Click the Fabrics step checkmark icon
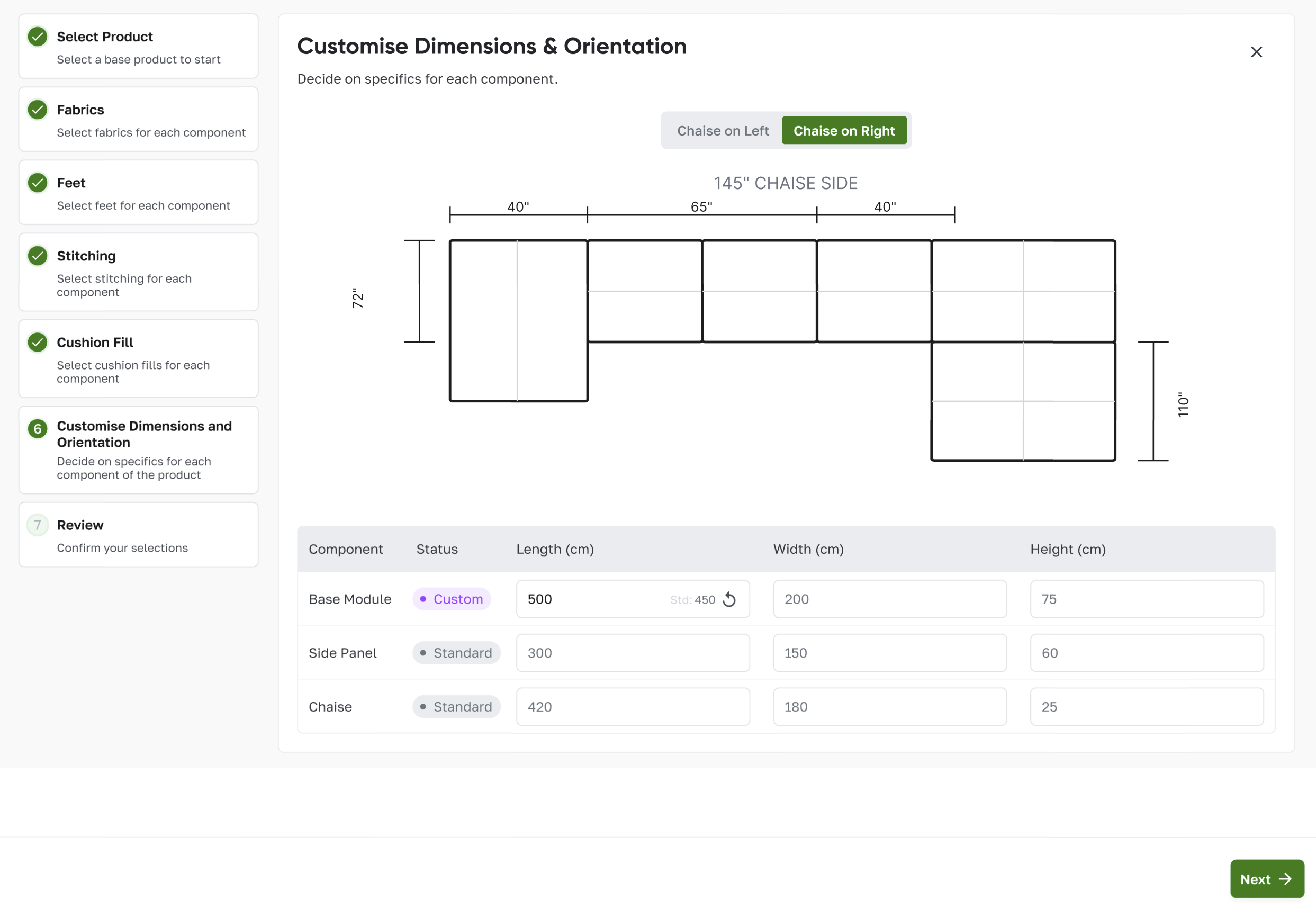1316x917 pixels. click(38, 110)
